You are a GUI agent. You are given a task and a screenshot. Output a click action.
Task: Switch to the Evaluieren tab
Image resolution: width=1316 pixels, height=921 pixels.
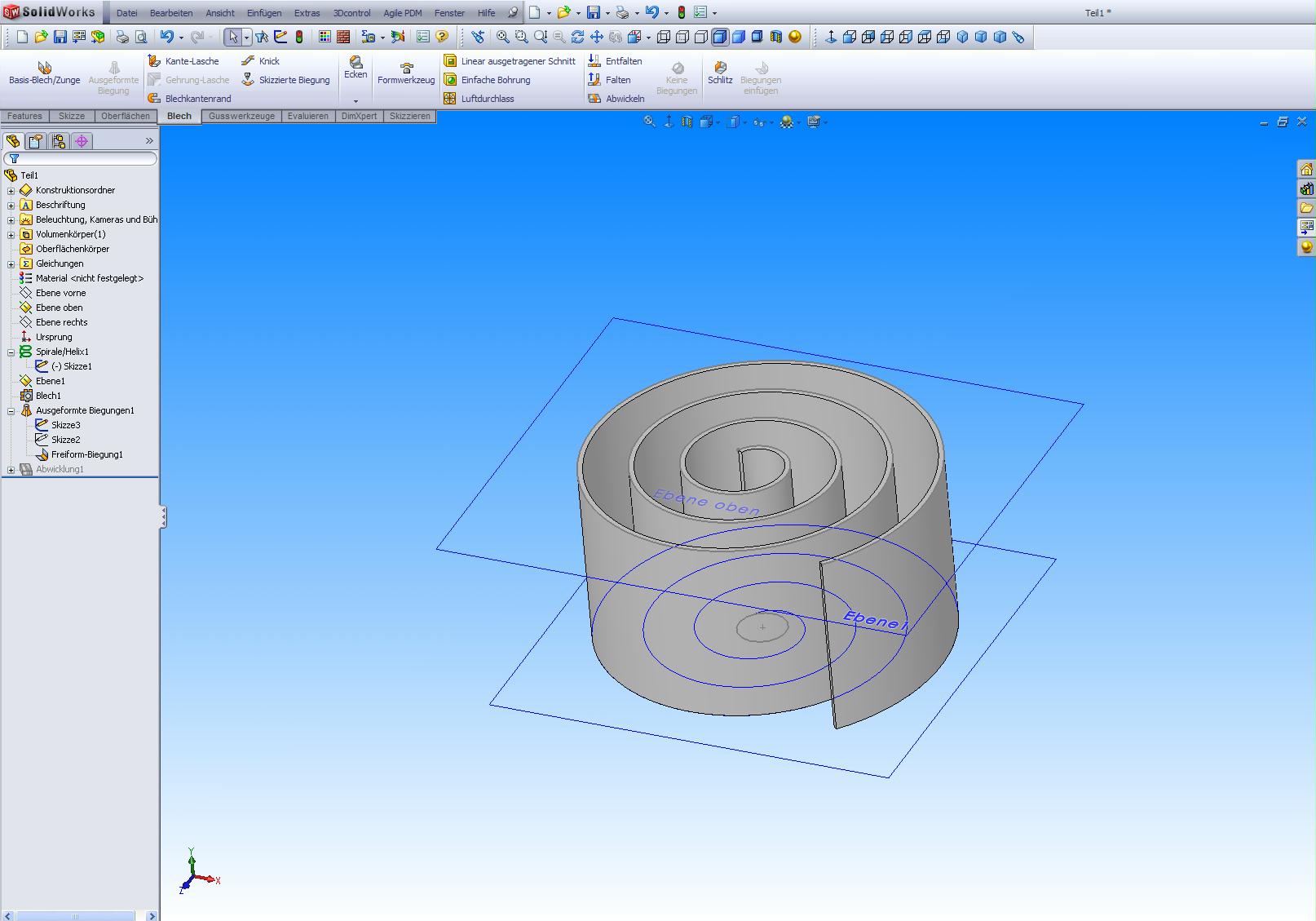coord(308,116)
